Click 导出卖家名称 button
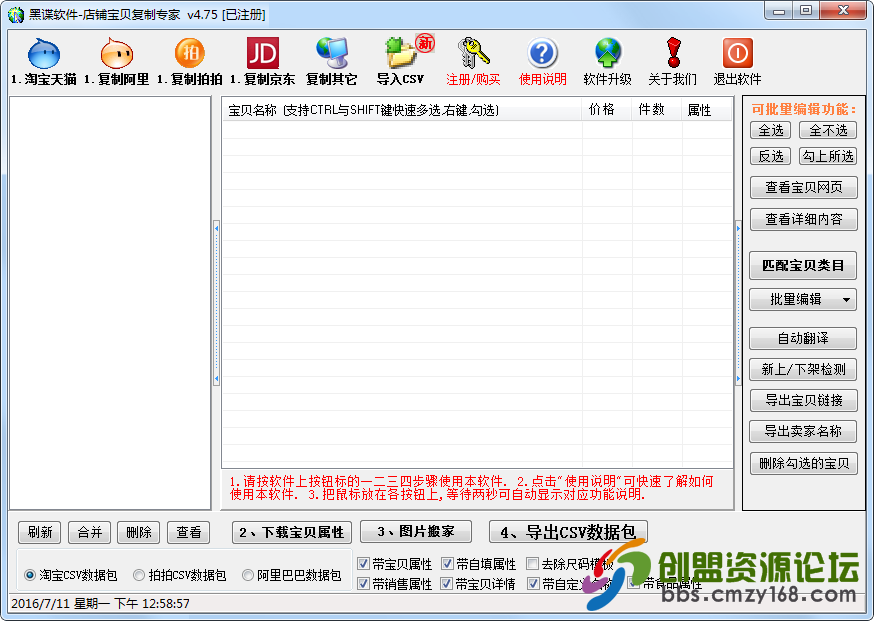 coord(803,431)
